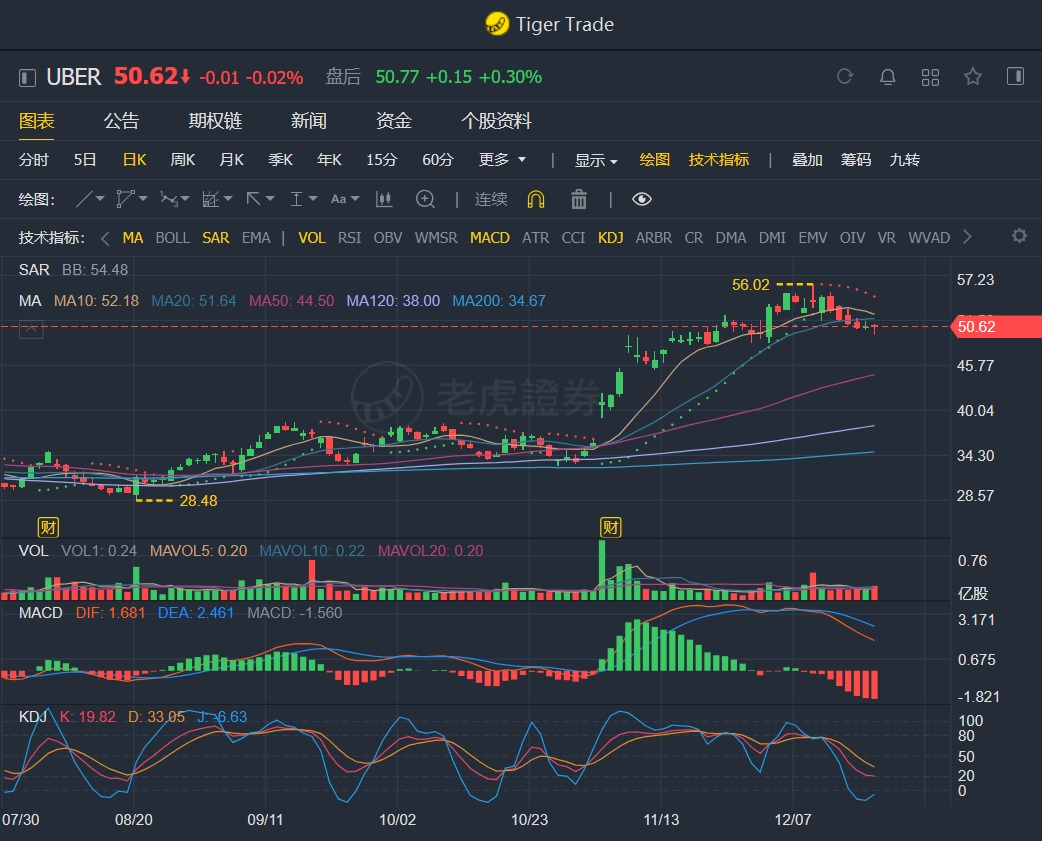Select the Aa text annotation tool

[x=338, y=199]
